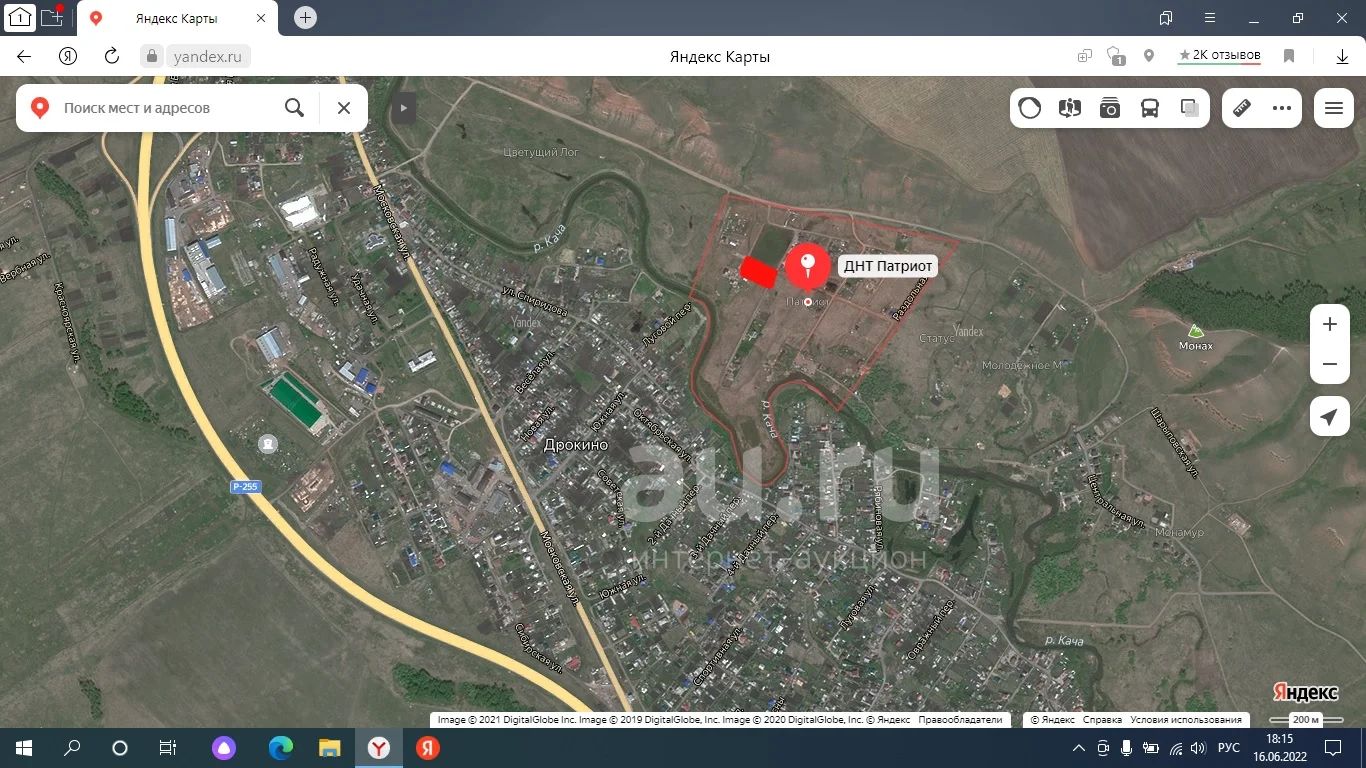Reload the page

(x=112, y=57)
